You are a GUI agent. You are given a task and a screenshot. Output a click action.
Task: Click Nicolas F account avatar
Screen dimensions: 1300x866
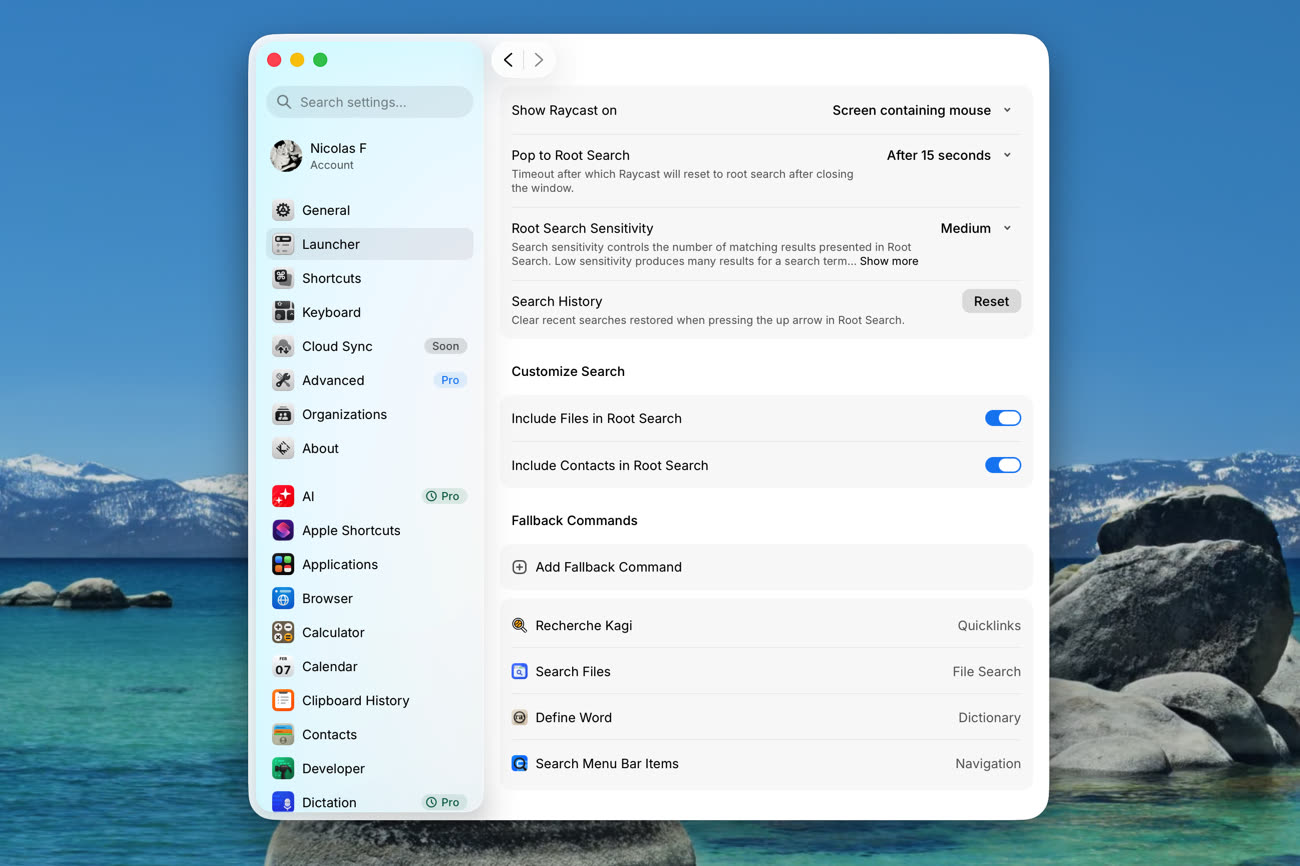286,155
